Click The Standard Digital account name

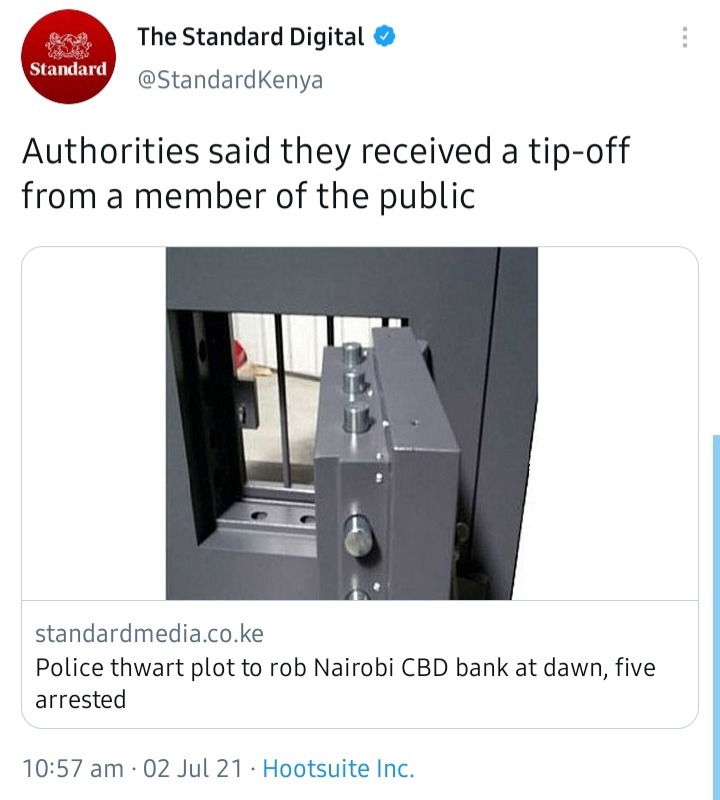[251, 37]
